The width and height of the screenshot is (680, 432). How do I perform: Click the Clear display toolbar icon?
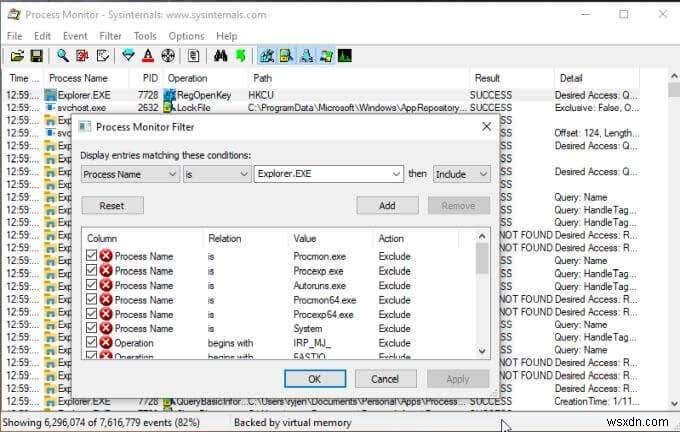coord(103,56)
